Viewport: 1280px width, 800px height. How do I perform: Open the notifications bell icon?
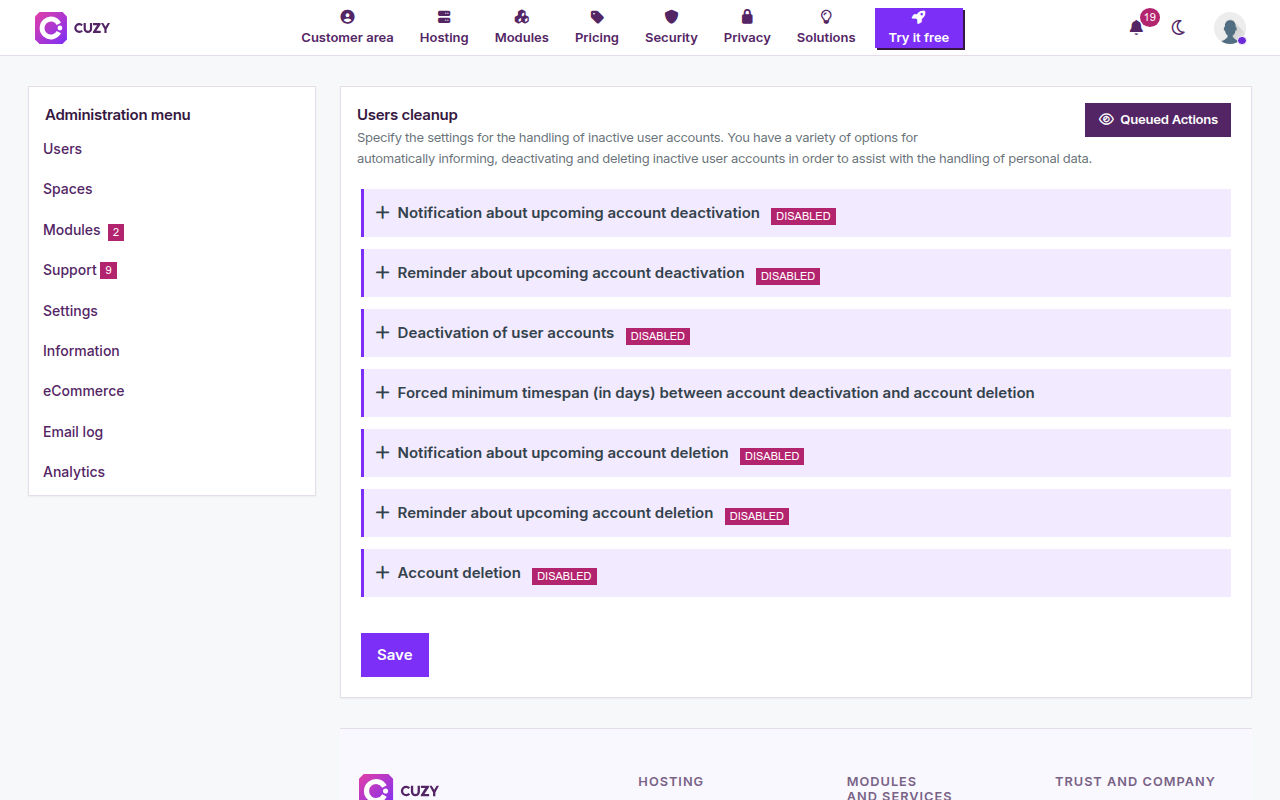click(1136, 28)
